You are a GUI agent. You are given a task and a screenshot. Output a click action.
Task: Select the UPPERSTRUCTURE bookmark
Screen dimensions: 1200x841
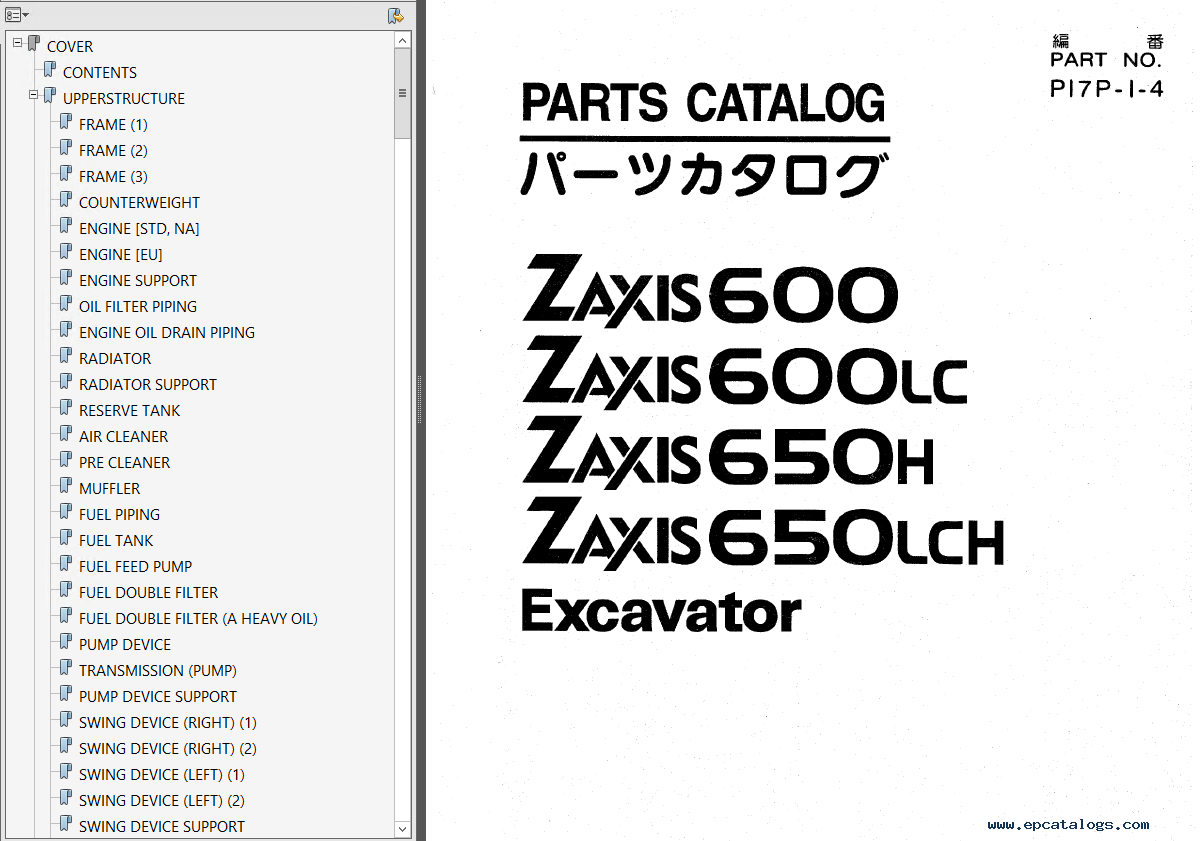coord(124,99)
